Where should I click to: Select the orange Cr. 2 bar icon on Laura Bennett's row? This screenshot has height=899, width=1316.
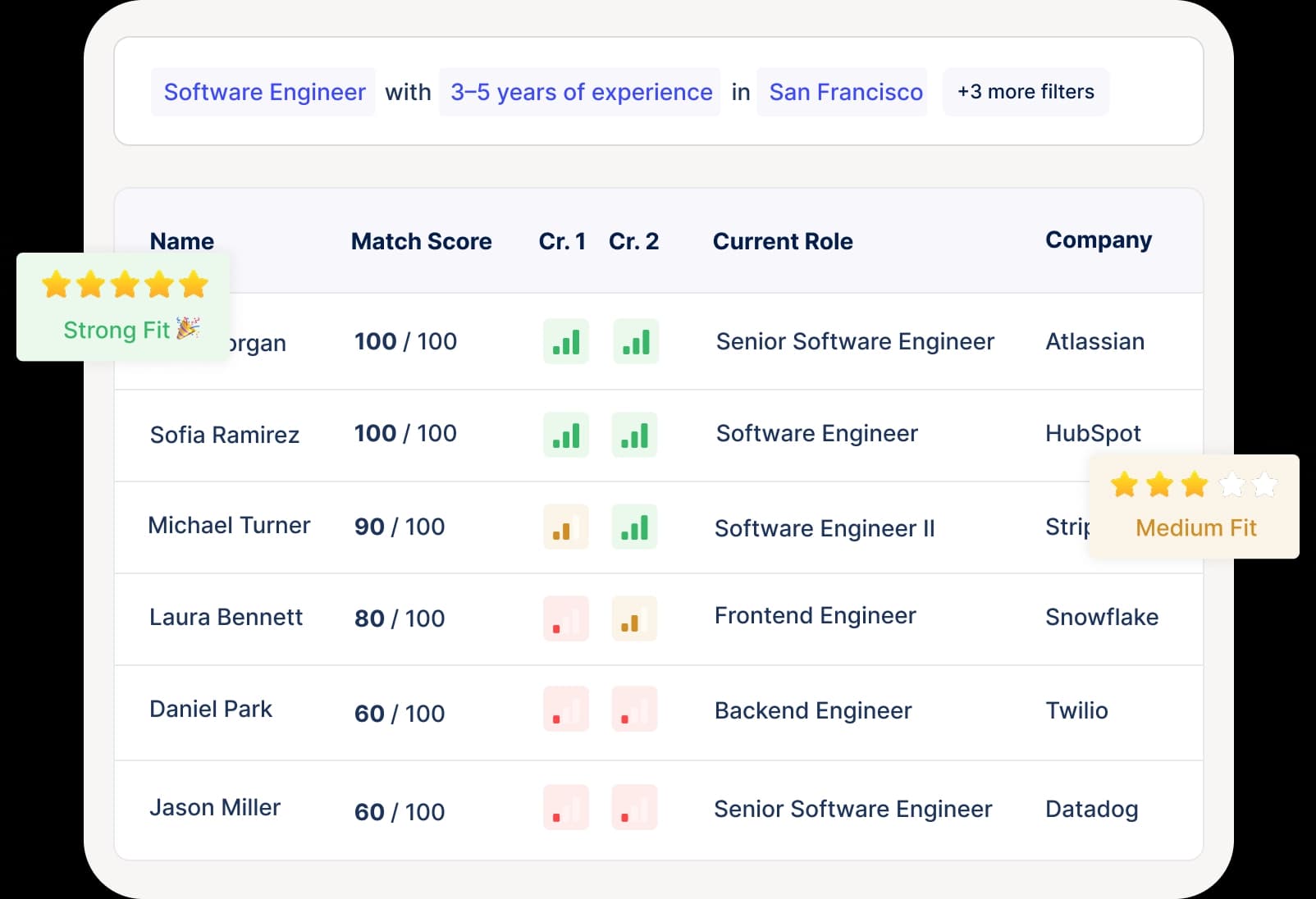coord(635,618)
